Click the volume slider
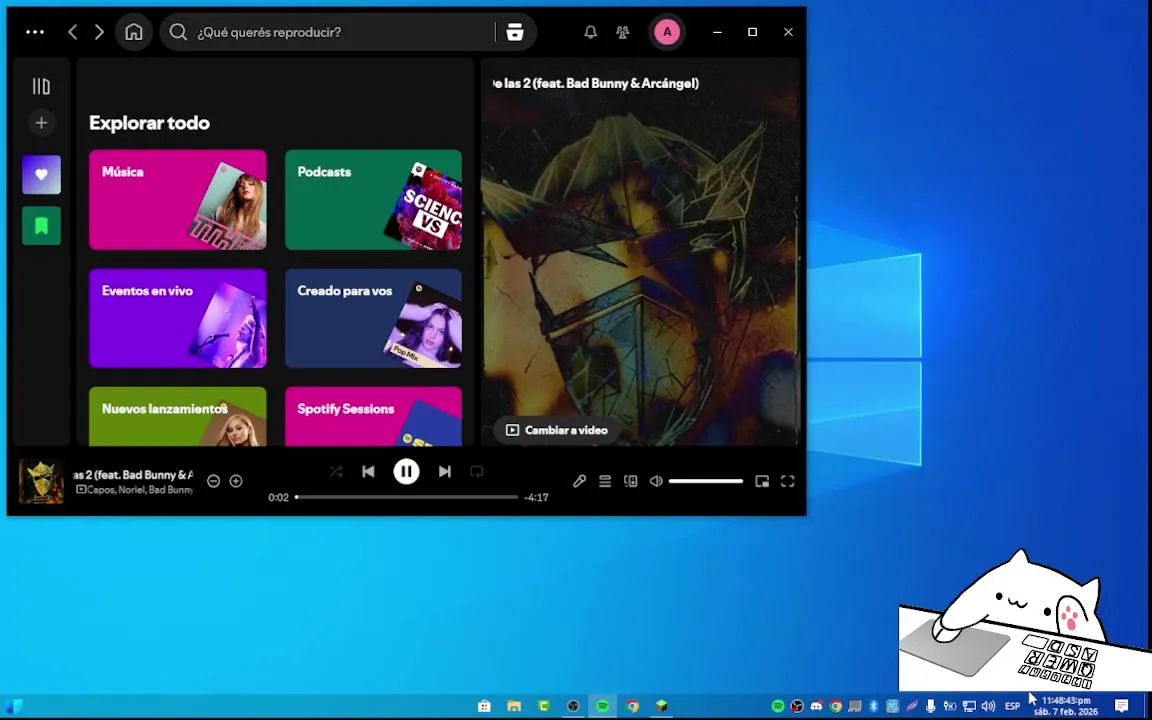Viewport: 1152px width, 720px height. (705, 481)
